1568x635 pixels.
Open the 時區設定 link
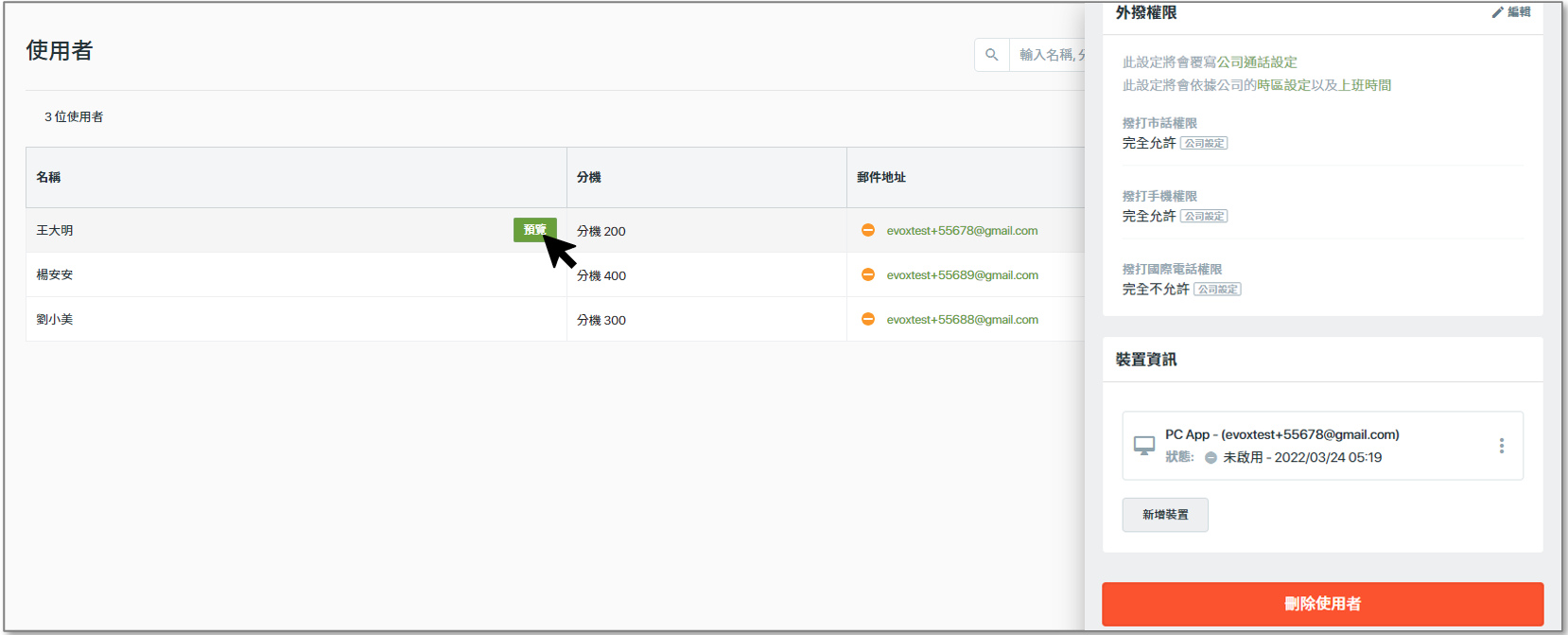1283,85
